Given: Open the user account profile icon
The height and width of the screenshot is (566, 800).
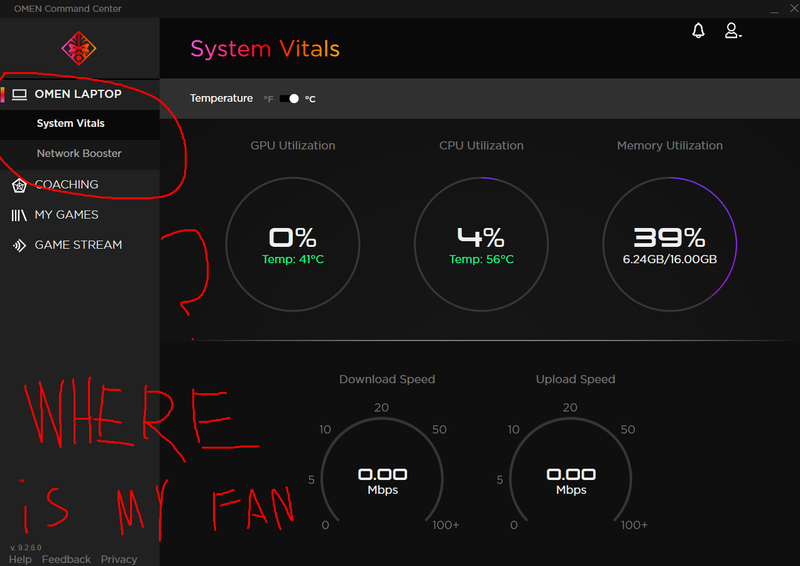Looking at the screenshot, I should coord(733,31).
